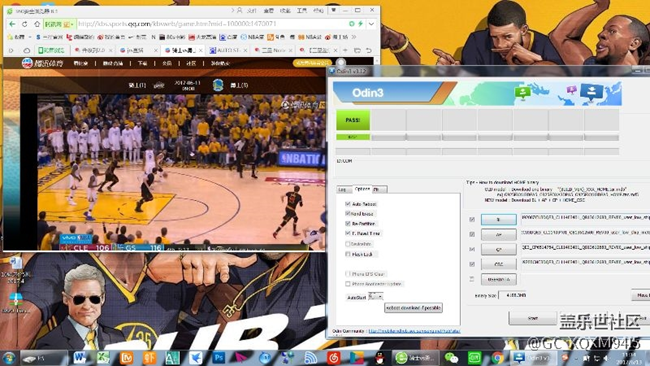Switch to the Pit tab in Odin
The image size is (650, 366).
click(x=379, y=189)
